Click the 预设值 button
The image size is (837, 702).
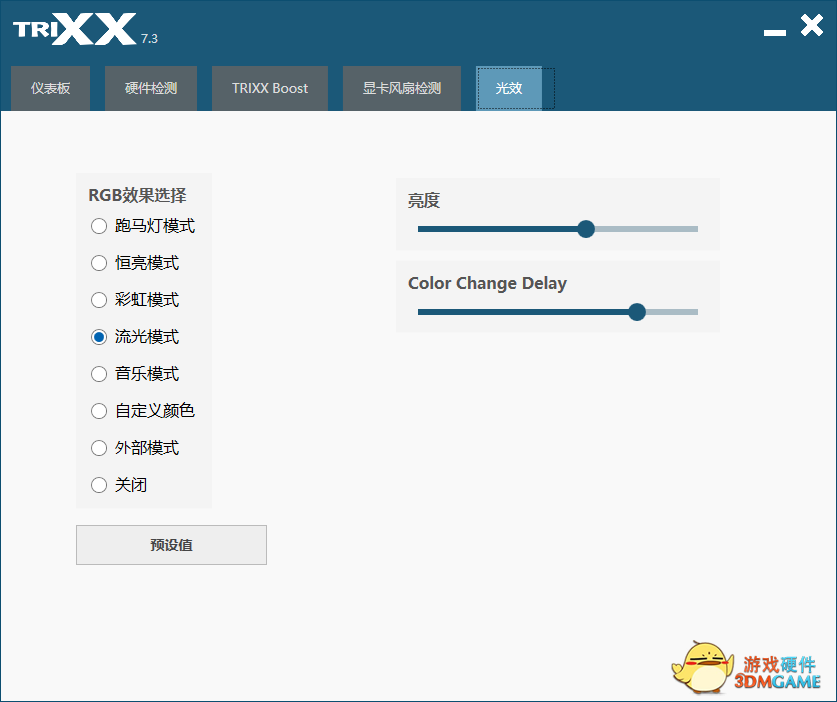171,545
